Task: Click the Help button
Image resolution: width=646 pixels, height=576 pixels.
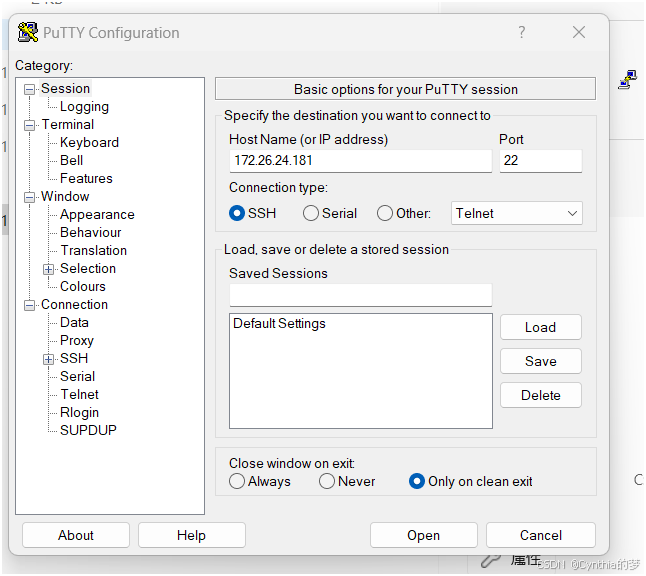Action: (192, 536)
